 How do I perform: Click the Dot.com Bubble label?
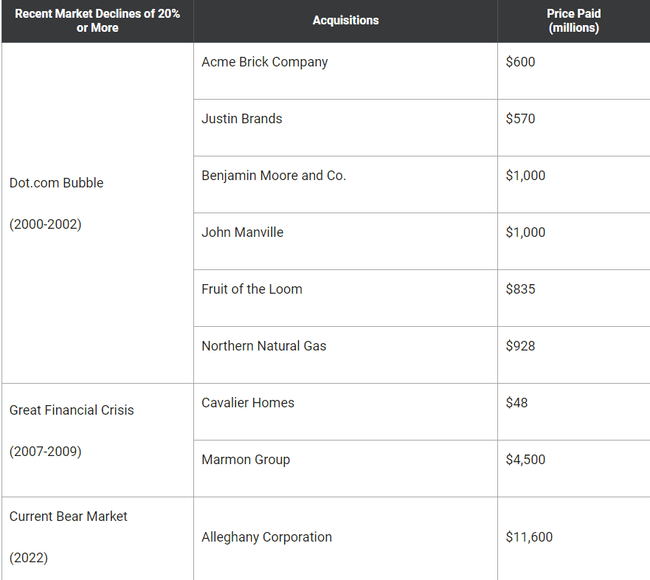(56, 183)
